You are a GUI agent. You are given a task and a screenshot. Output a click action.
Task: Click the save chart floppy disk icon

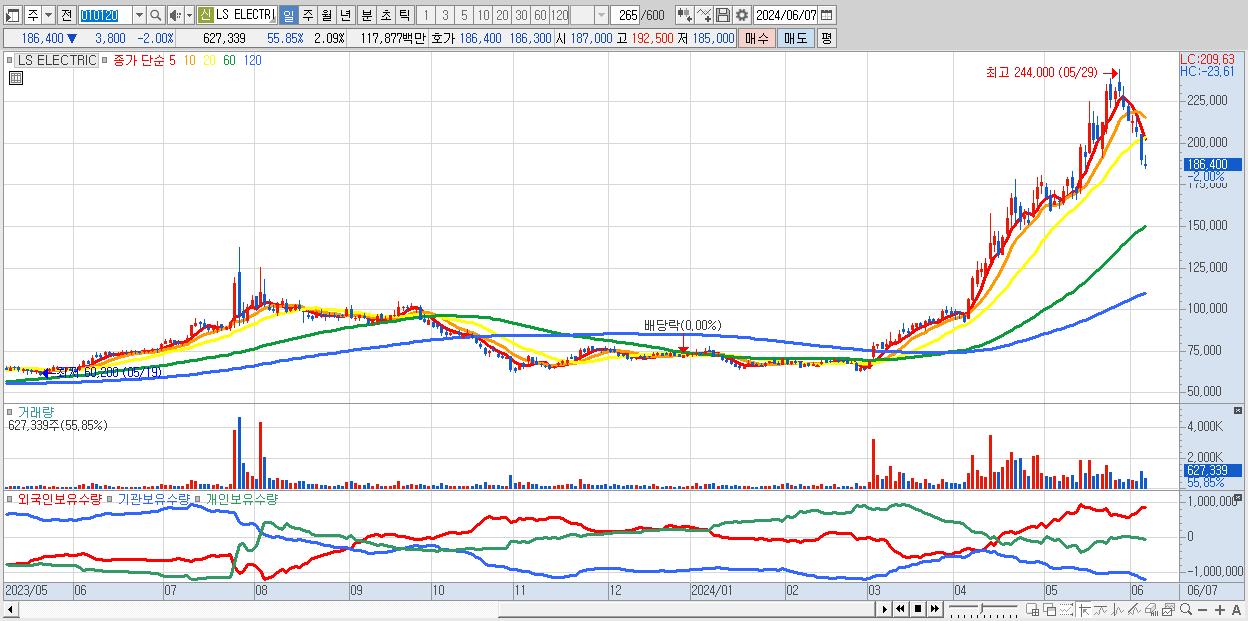click(722, 15)
